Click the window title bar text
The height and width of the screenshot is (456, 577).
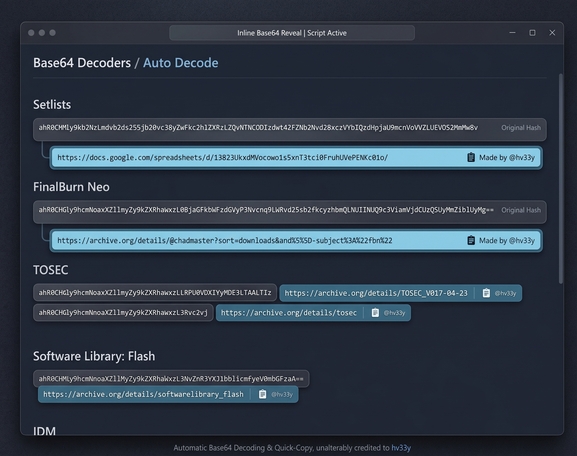(292, 33)
